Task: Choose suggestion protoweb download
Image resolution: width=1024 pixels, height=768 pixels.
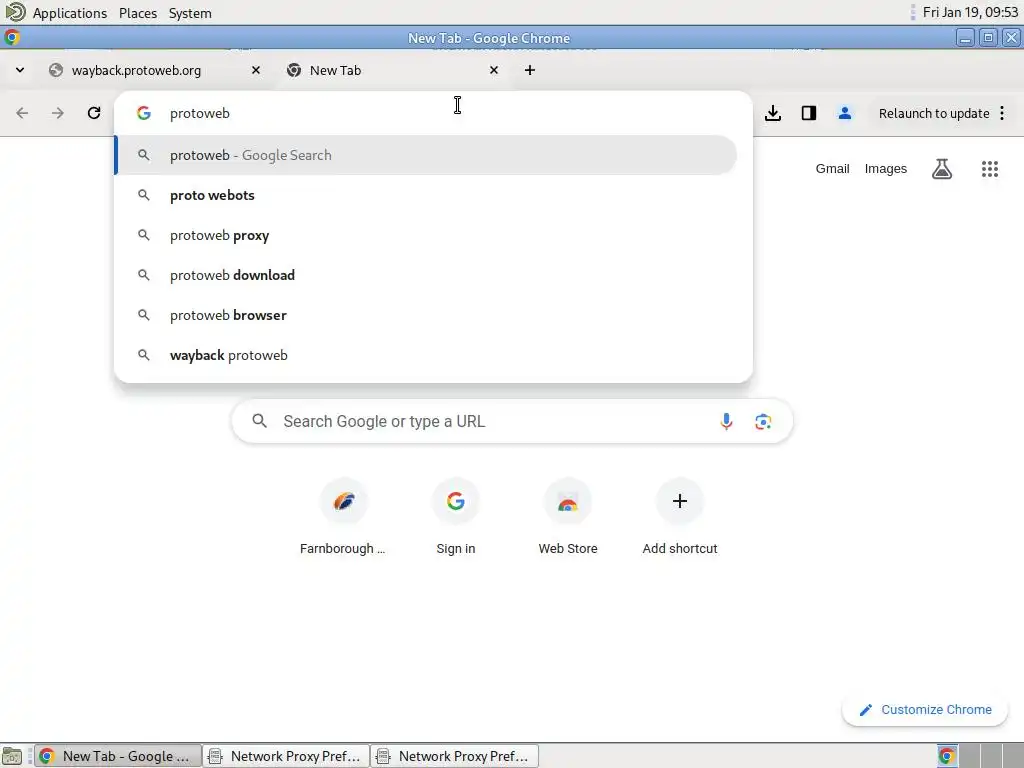Action: 426,275
